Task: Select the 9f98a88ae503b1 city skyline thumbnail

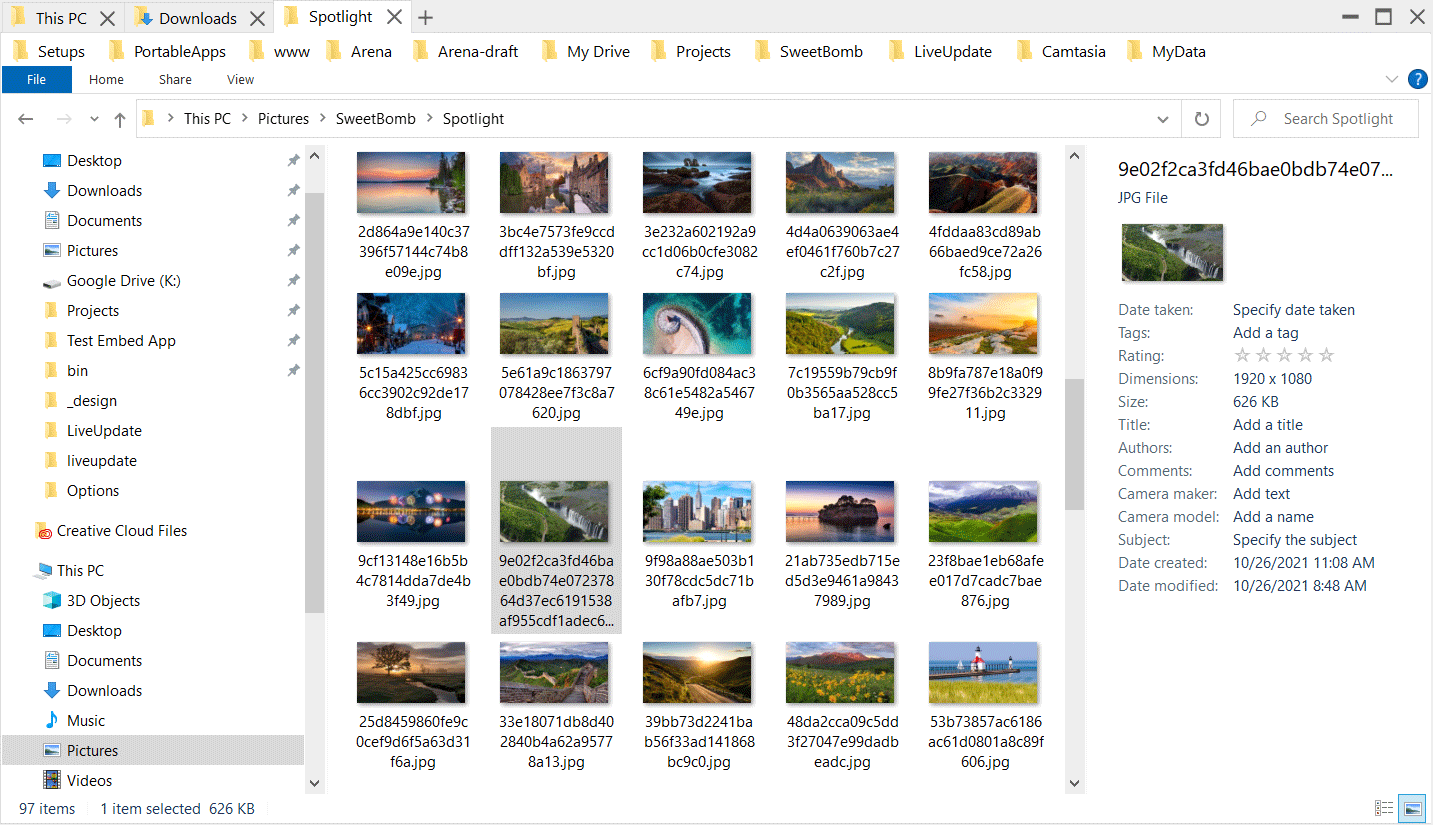Action: pyautogui.click(x=698, y=511)
